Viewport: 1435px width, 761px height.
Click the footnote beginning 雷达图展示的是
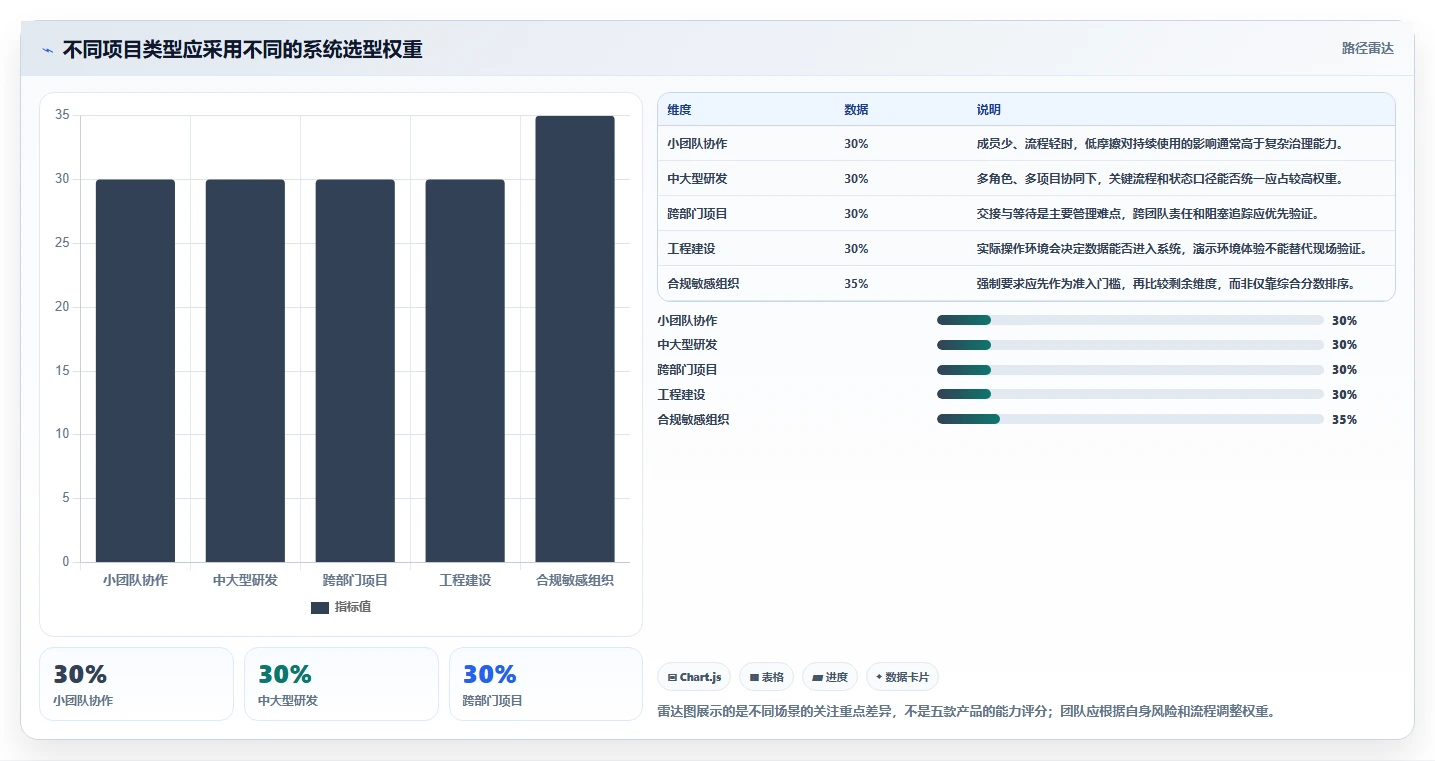pyautogui.click(x=965, y=712)
